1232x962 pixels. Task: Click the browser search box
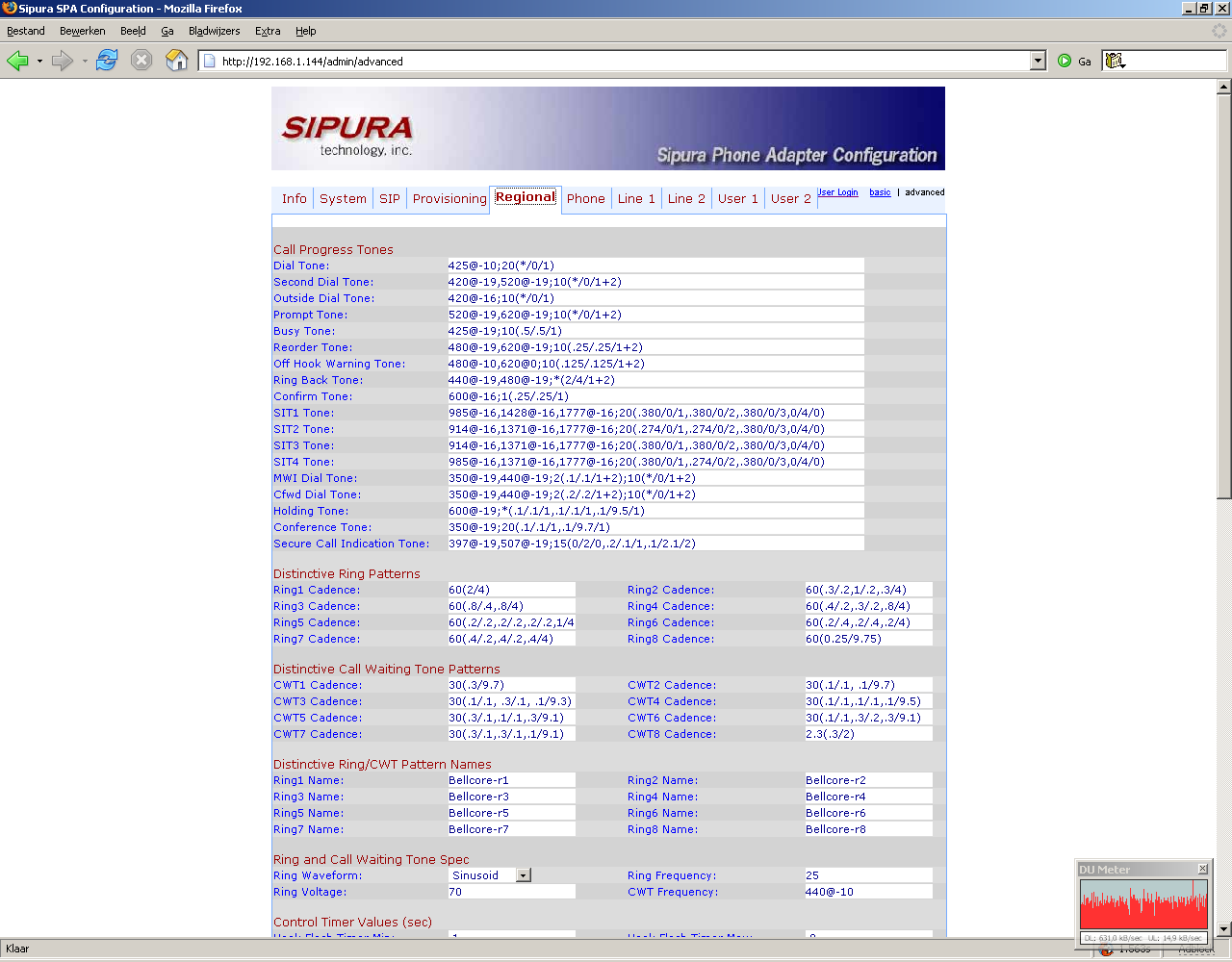coord(1175,61)
